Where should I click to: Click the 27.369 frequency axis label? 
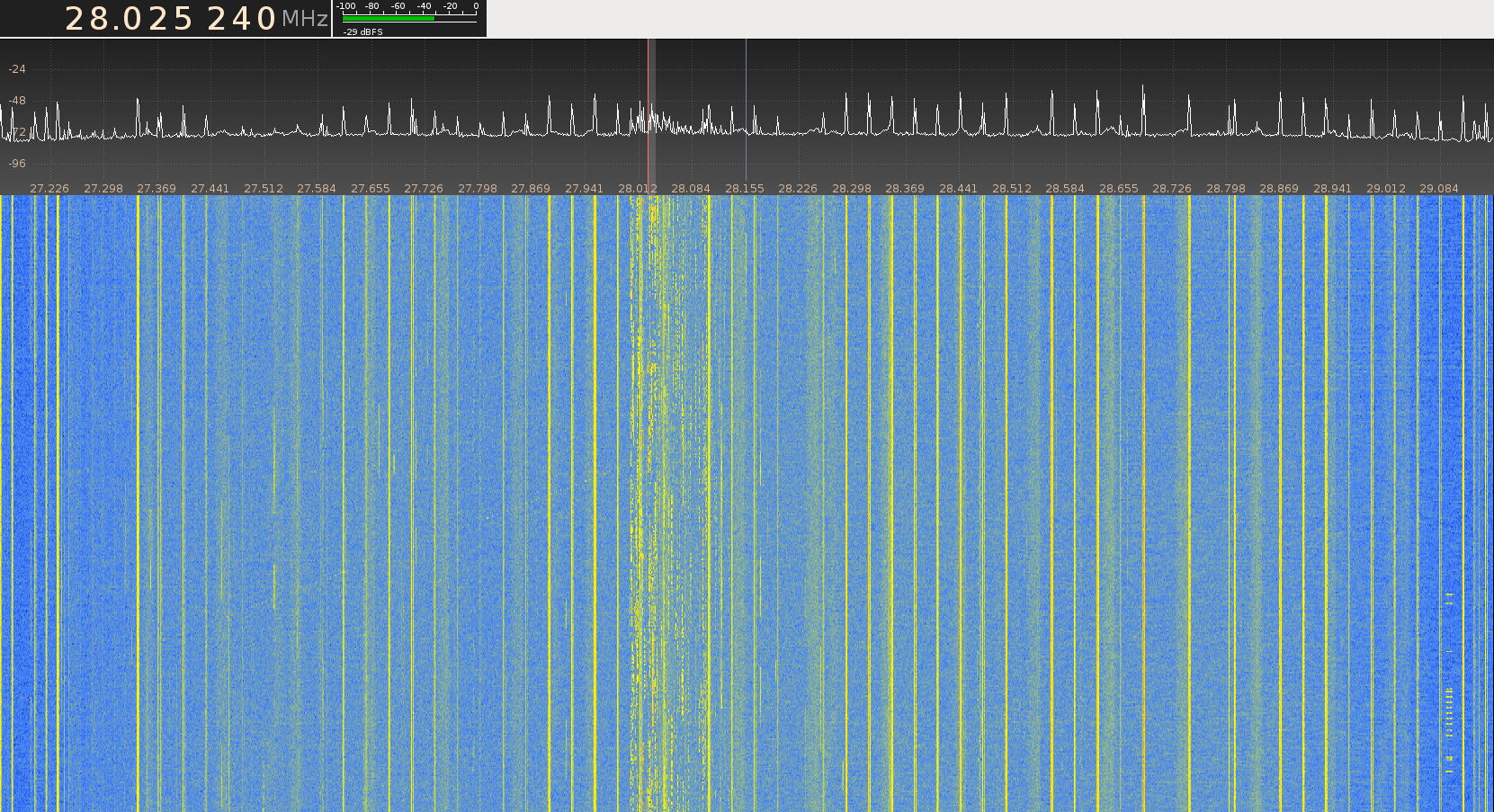coord(157,189)
